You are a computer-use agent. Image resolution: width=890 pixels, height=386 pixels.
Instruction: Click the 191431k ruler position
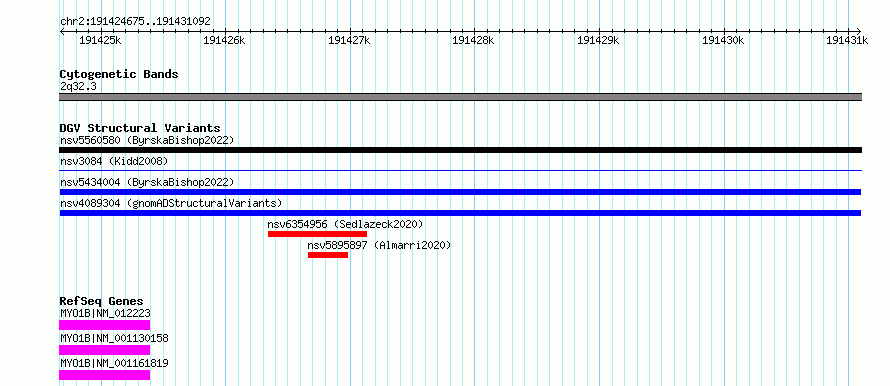847,40
